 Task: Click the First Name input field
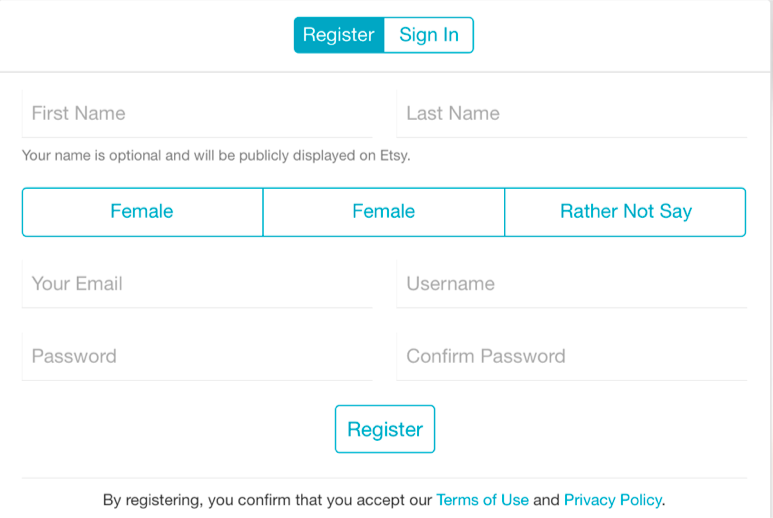(197, 113)
